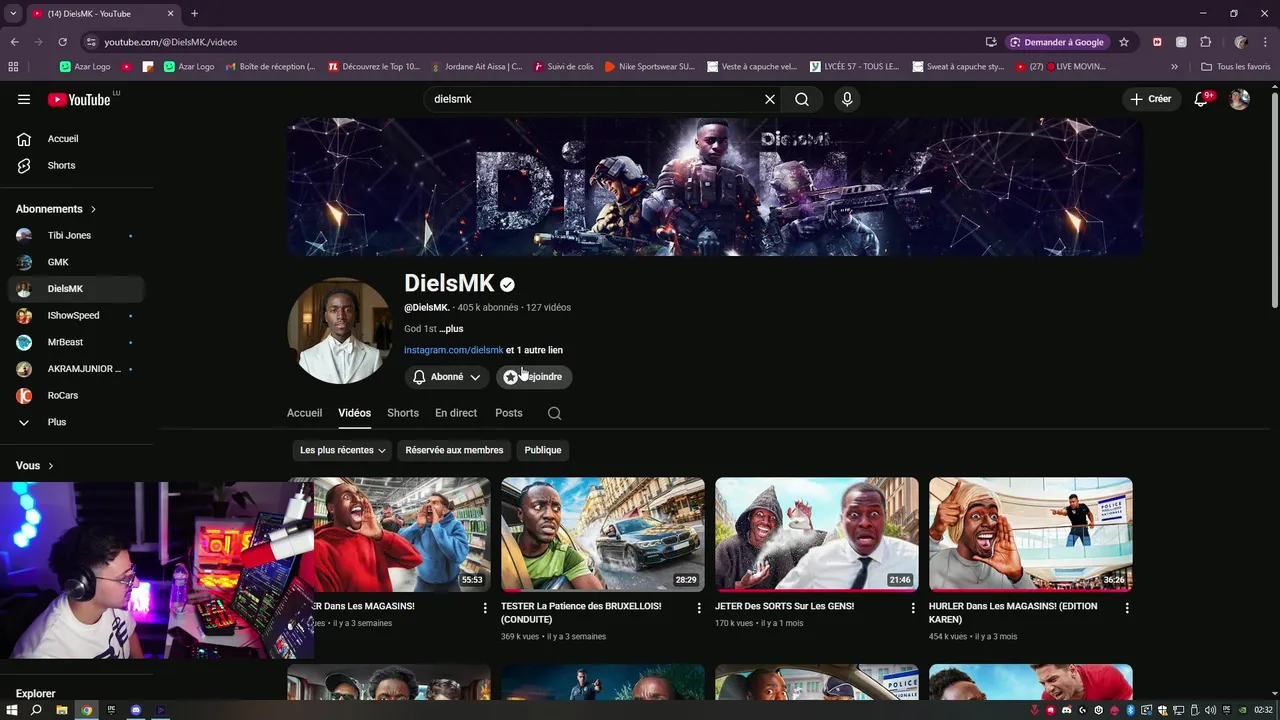Open Windows Start menu
Screen dimensions: 1280x720
[12, 710]
